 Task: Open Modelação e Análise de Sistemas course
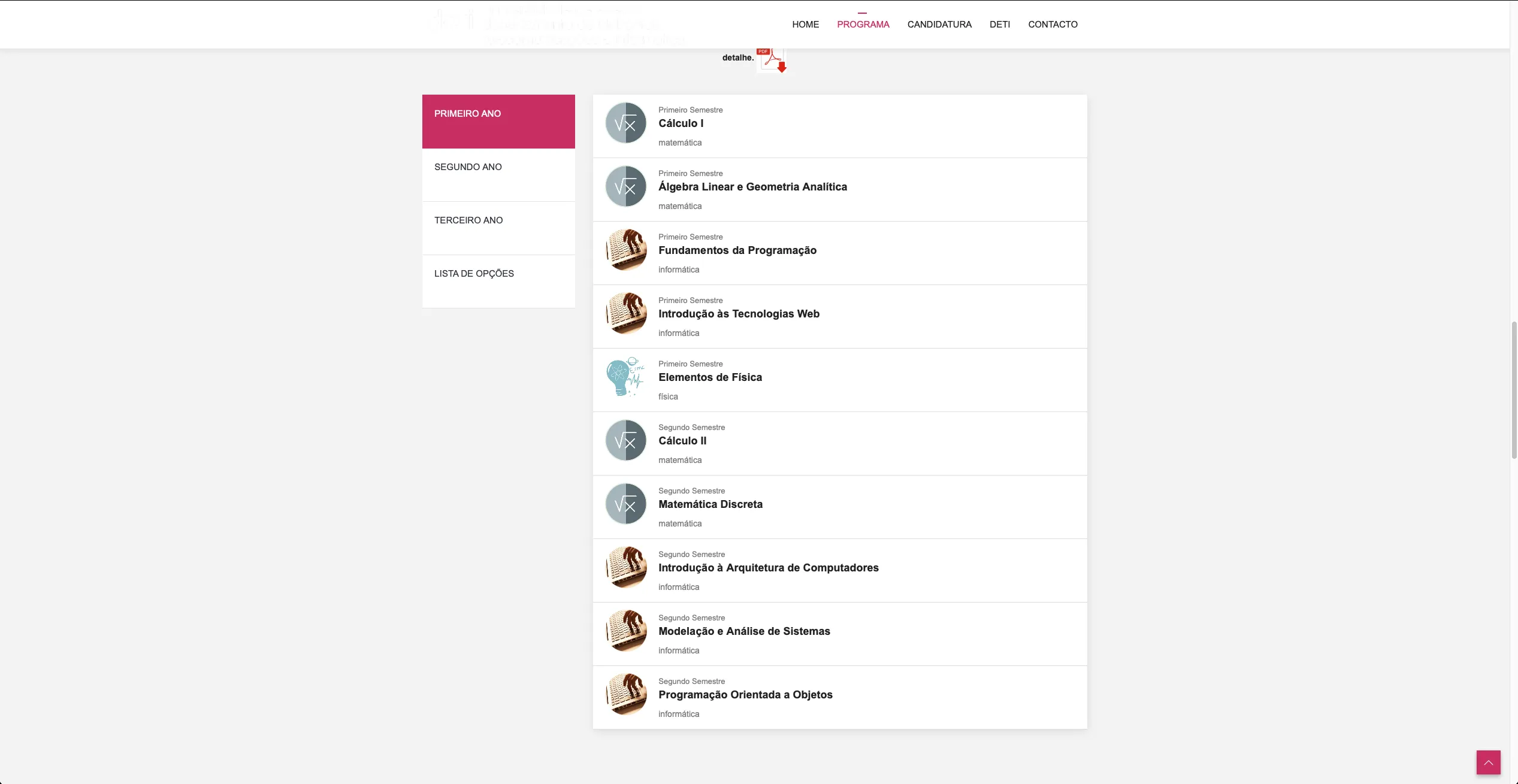(x=744, y=631)
